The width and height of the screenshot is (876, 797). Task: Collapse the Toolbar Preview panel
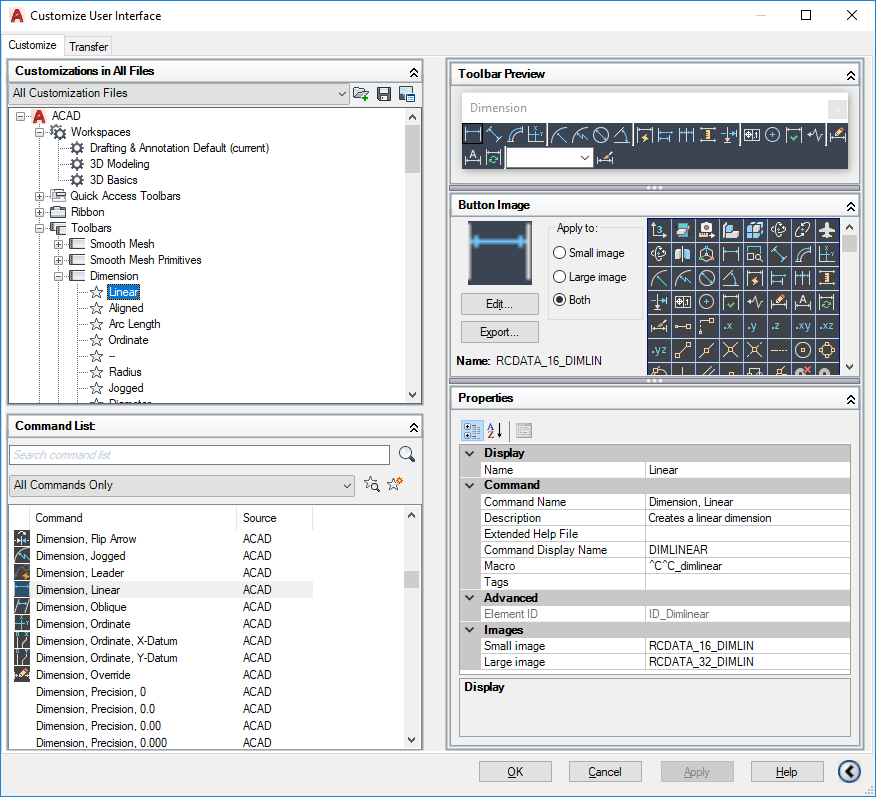pyautogui.click(x=850, y=75)
